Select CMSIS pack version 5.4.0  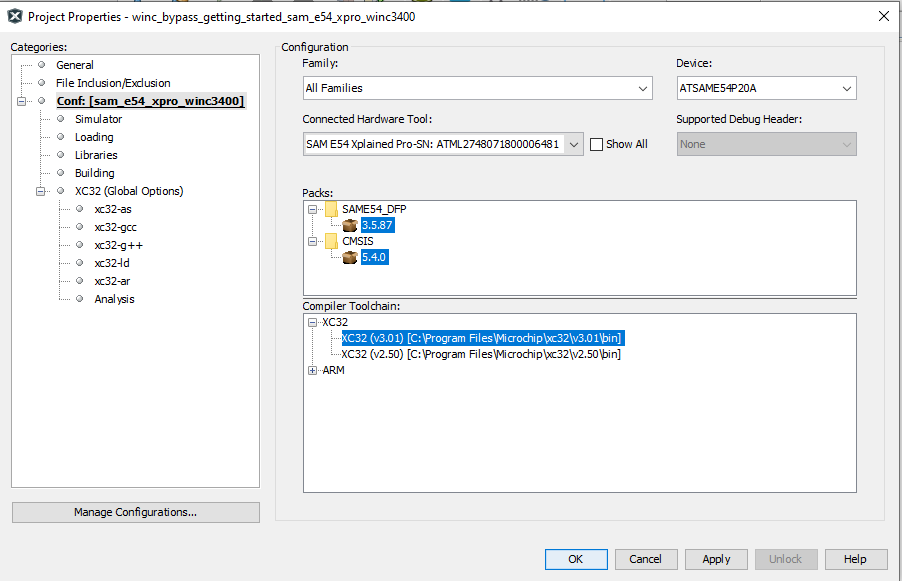tap(374, 257)
